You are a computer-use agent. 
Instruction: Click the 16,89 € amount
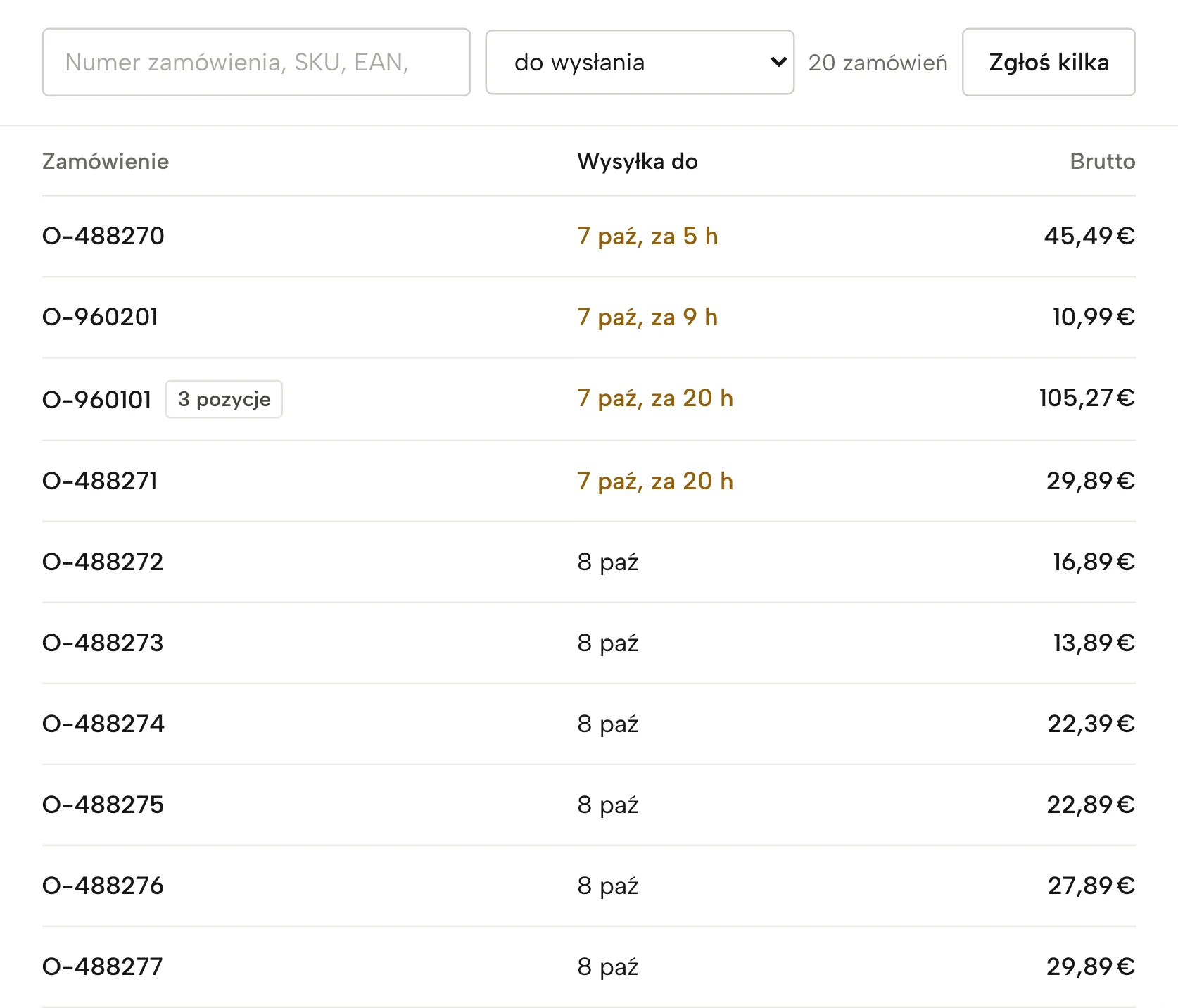point(1094,562)
